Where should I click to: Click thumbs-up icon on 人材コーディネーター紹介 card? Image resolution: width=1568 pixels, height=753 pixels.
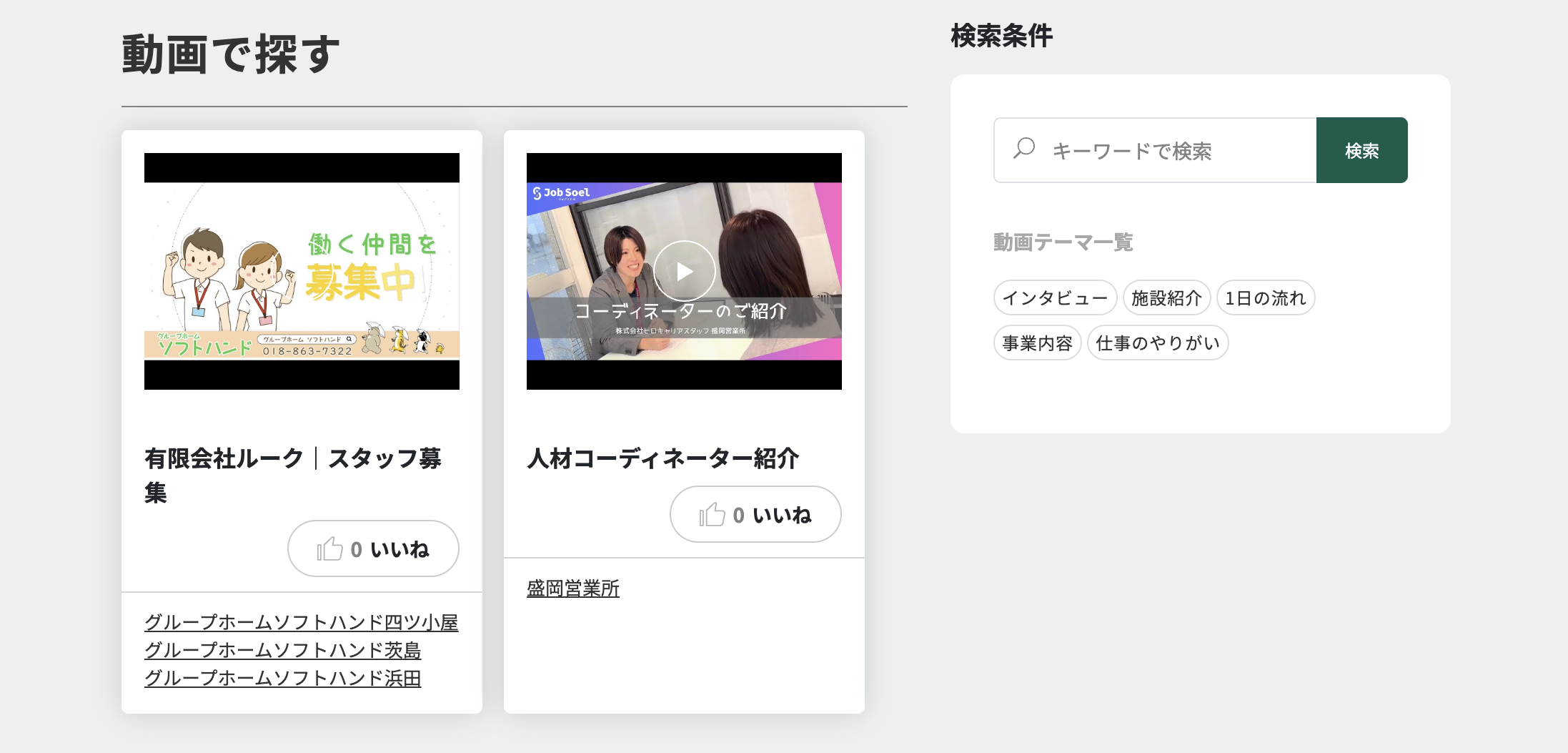tap(712, 515)
